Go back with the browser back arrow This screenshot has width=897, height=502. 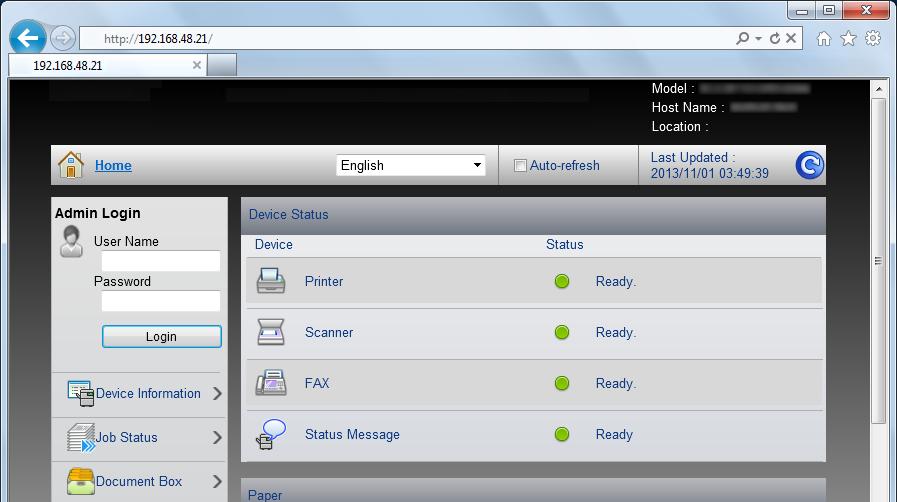(27, 38)
